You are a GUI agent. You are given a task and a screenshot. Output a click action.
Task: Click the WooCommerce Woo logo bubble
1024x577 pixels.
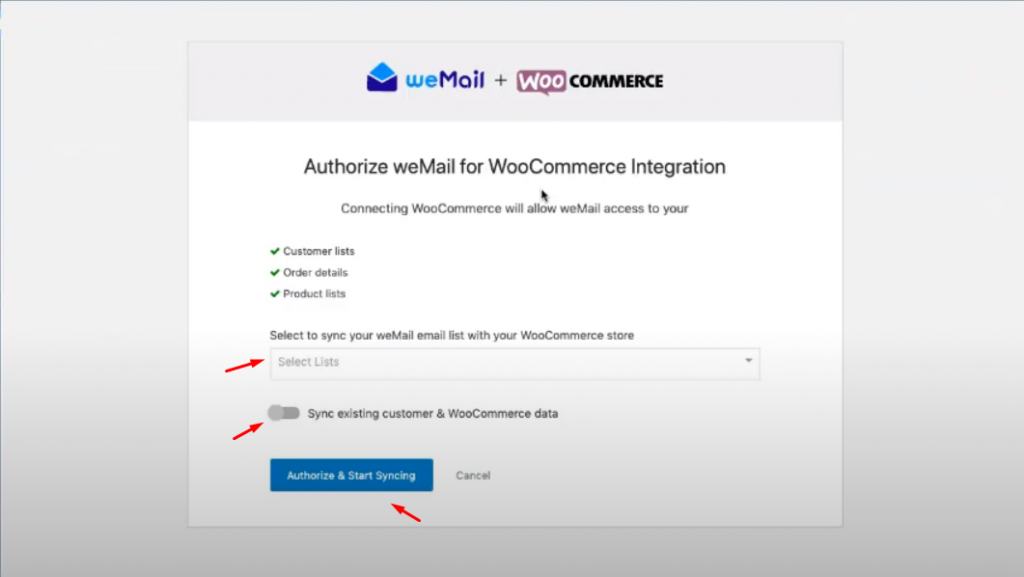pos(541,82)
